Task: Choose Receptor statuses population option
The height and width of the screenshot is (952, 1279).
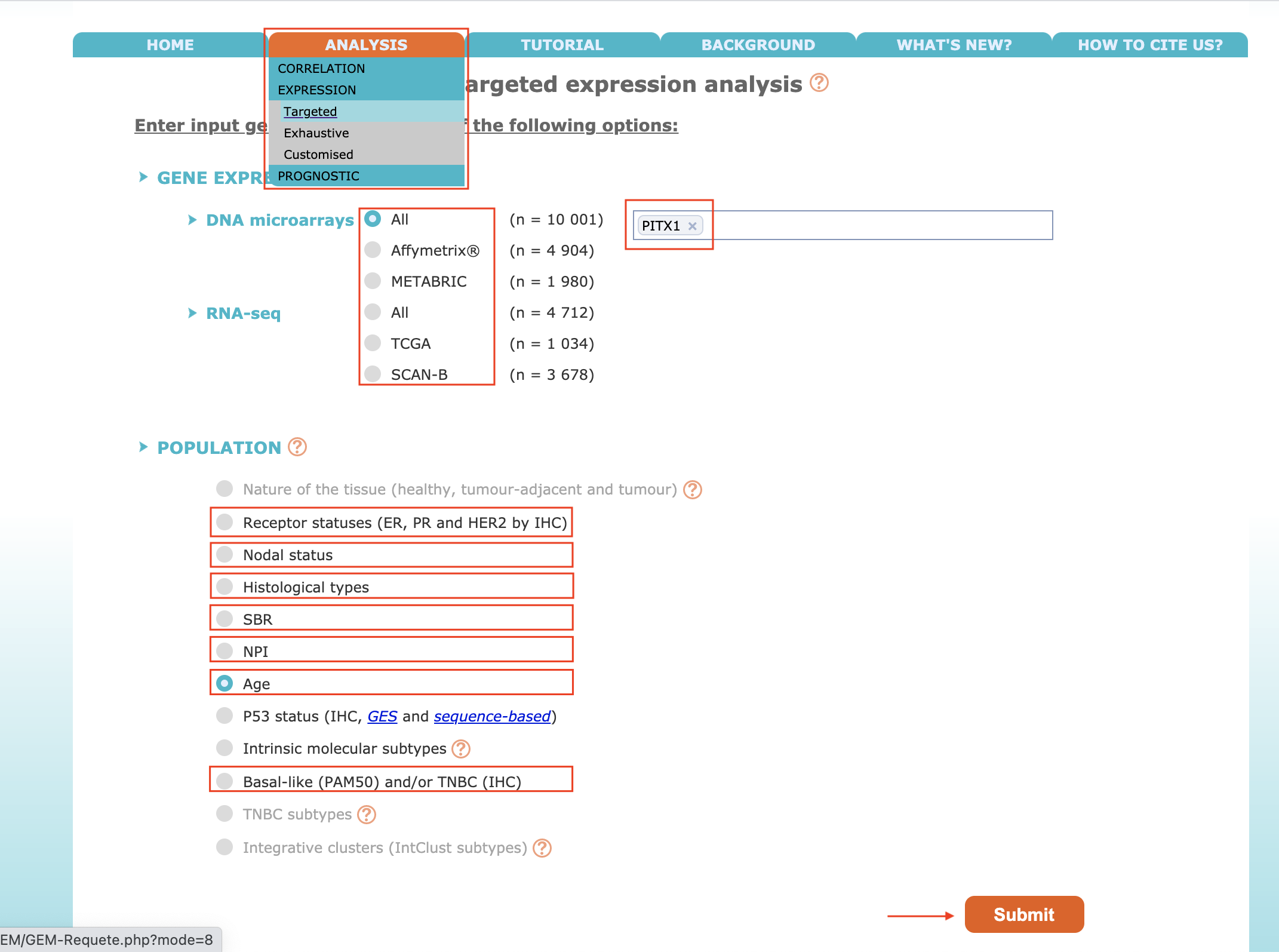Action: 225,522
